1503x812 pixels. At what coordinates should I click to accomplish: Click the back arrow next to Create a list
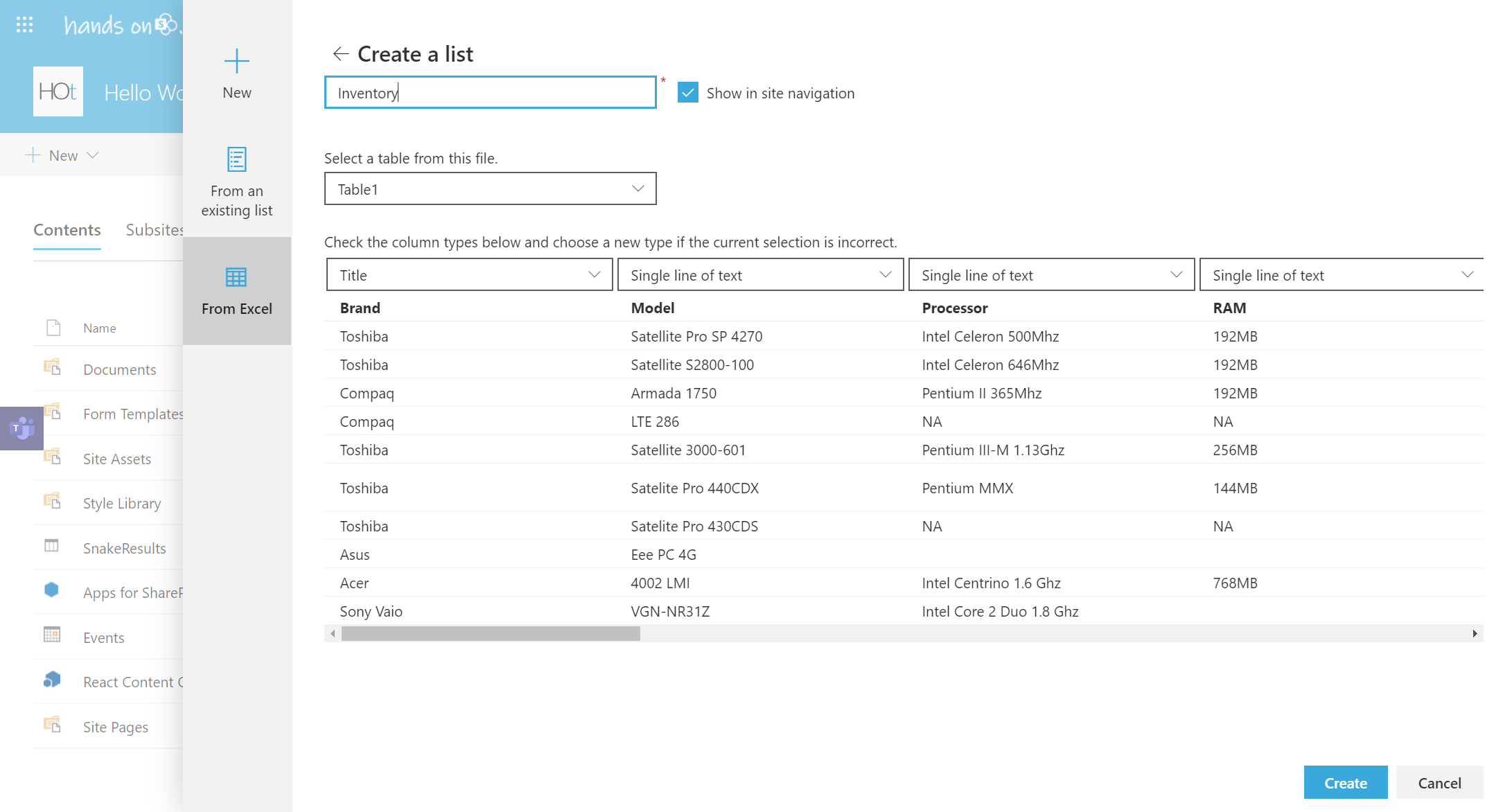pos(340,53)
